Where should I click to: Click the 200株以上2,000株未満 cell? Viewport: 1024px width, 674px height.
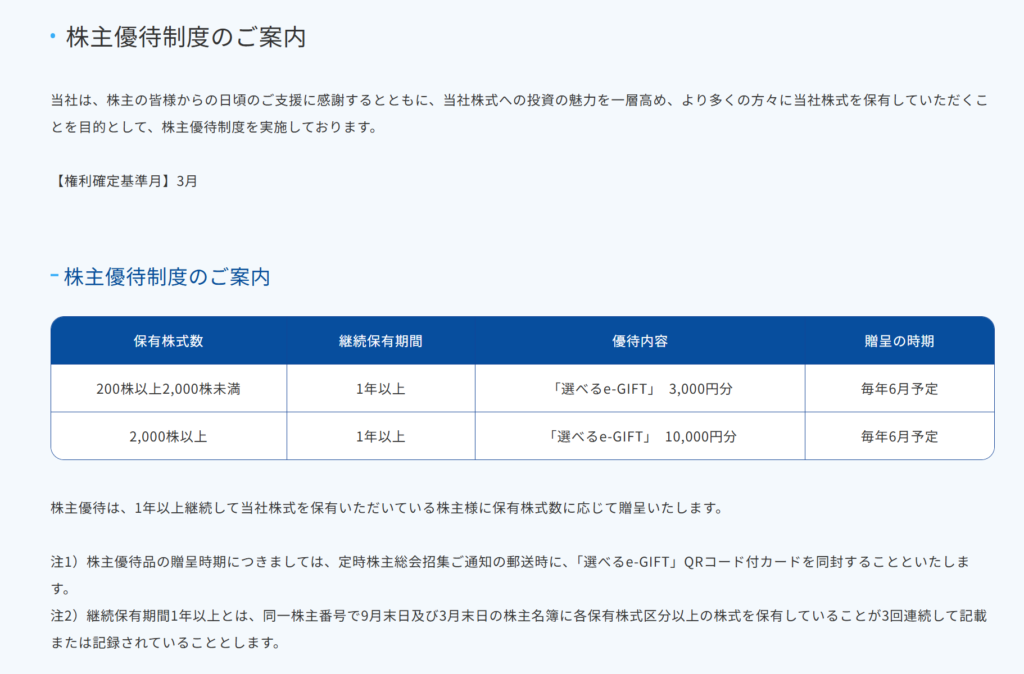[168, 389]
